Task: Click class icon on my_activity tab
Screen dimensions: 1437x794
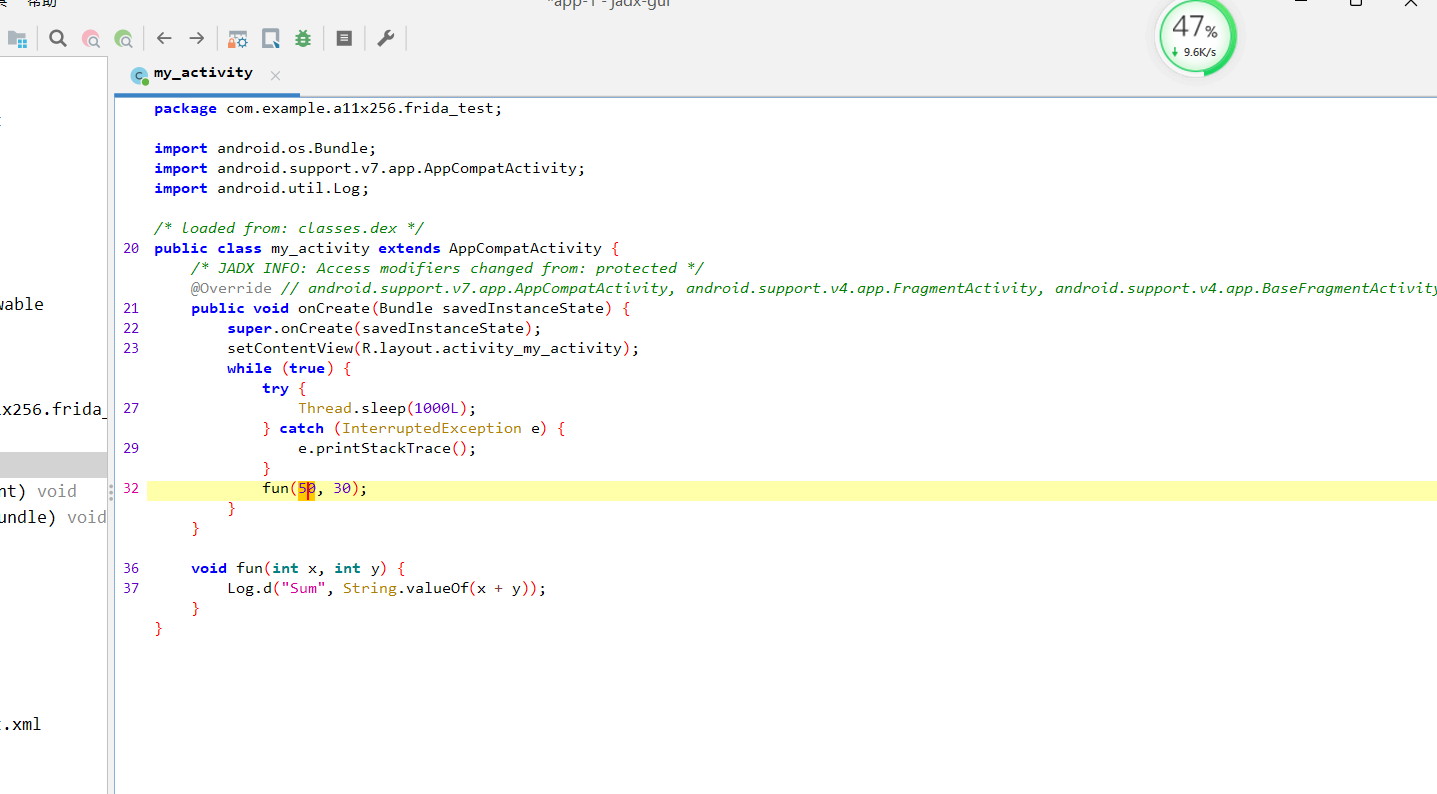Action: point(140,75)
